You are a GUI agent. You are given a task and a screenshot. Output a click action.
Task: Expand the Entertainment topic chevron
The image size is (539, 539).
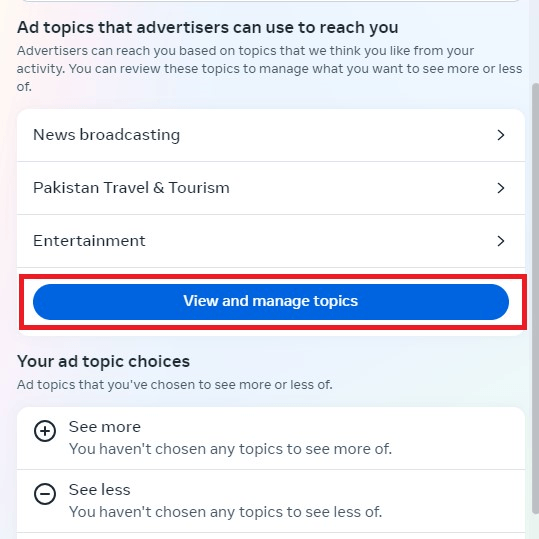(x=501, y=241)
